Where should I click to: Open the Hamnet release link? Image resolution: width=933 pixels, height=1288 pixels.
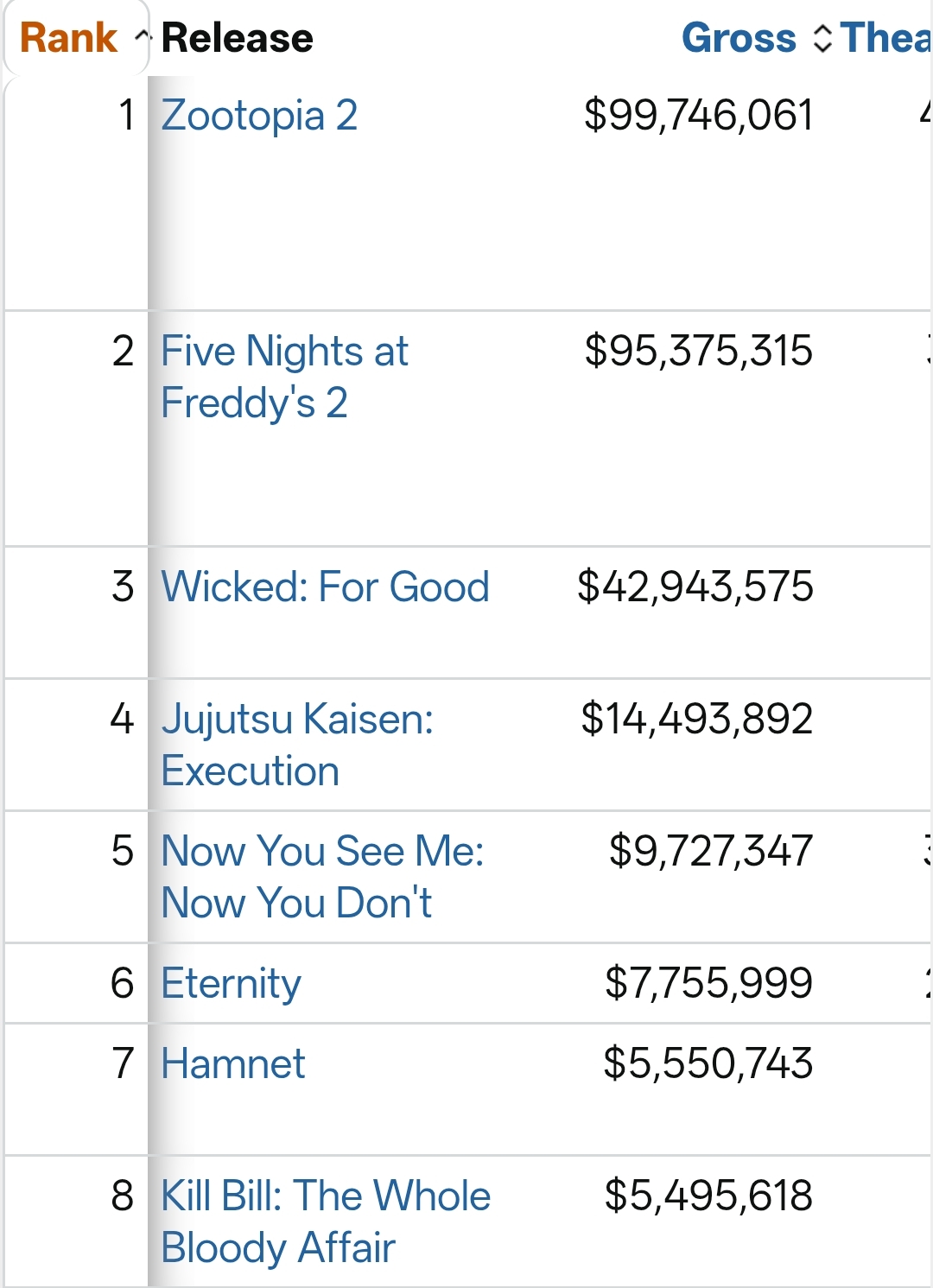click(x=233, y=1064)
